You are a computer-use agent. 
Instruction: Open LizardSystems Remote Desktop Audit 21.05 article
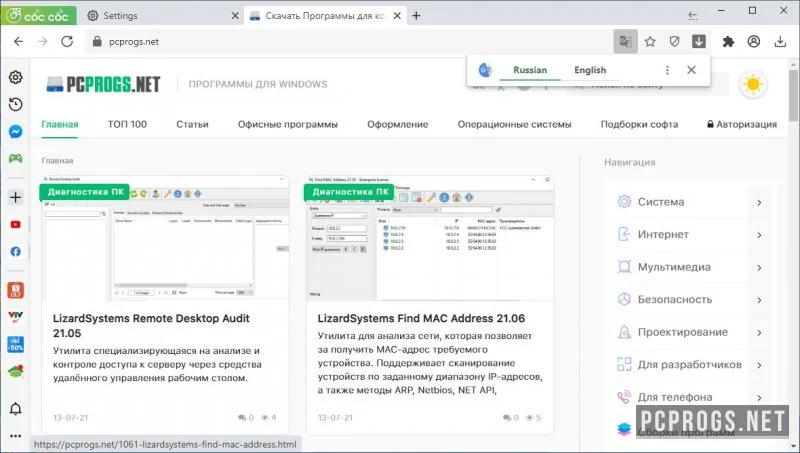pyautogui.click(x=151, y=325)
